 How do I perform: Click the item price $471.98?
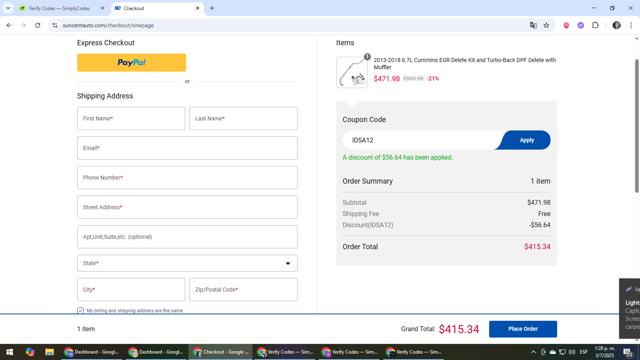[387, 78]
